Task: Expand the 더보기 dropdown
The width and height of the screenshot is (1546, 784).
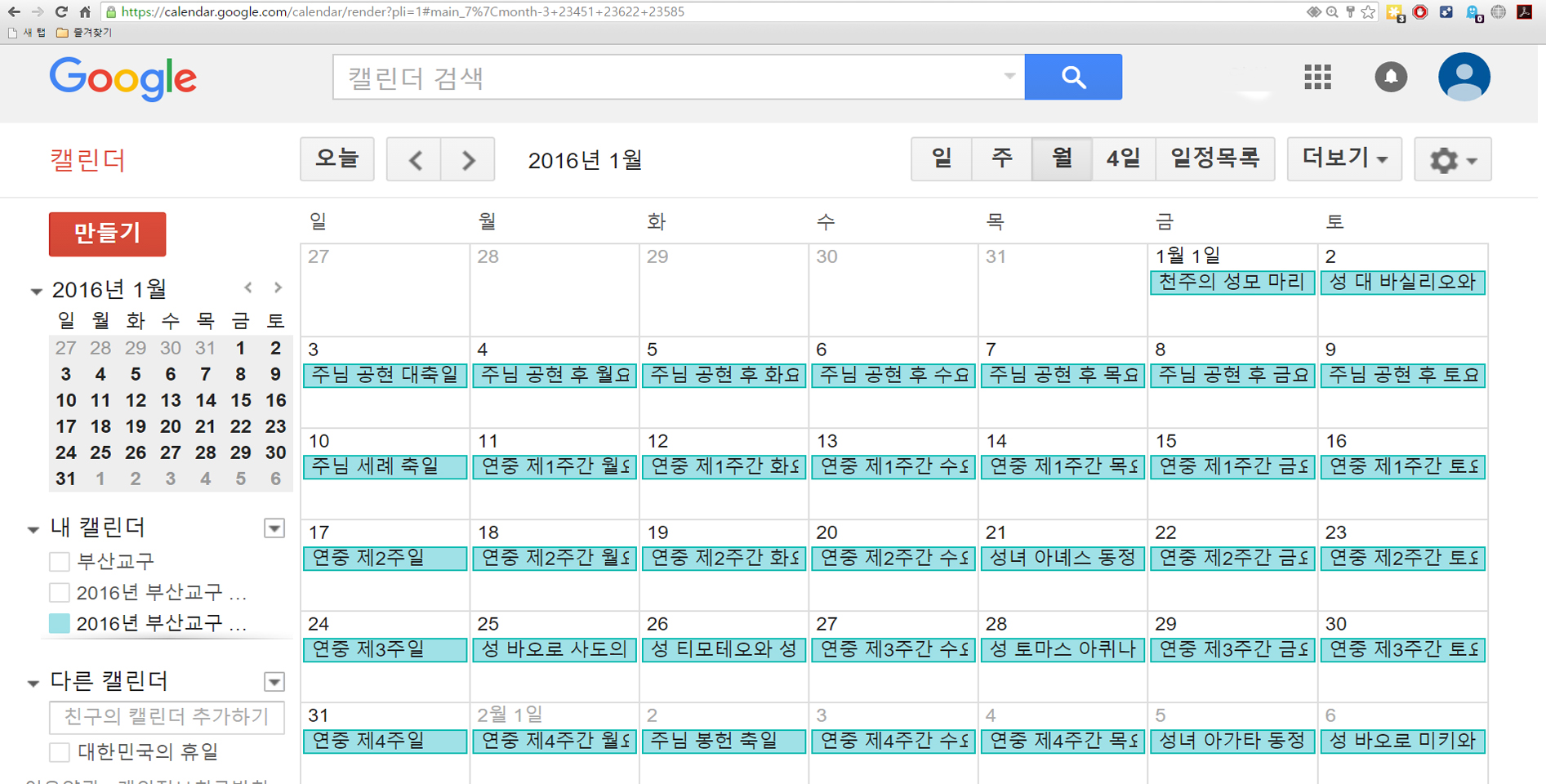Action: 1343,158
